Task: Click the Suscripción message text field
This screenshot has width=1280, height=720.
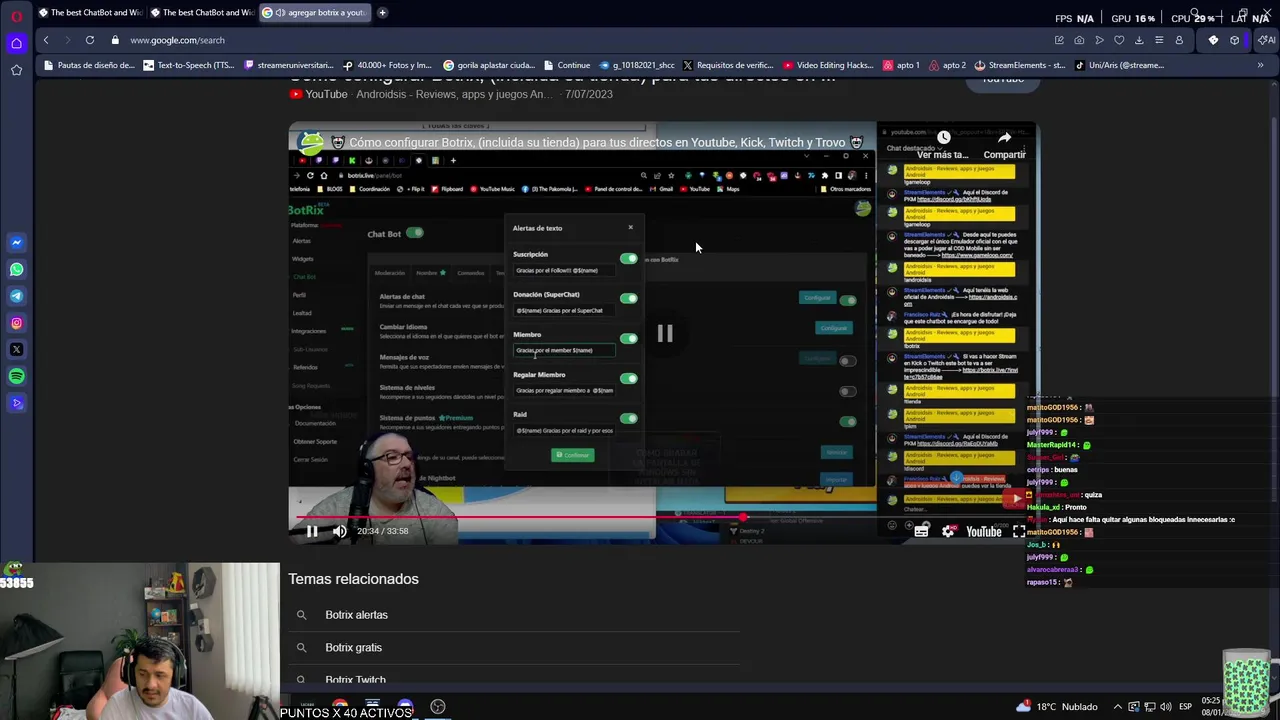Action: [564, 270]
